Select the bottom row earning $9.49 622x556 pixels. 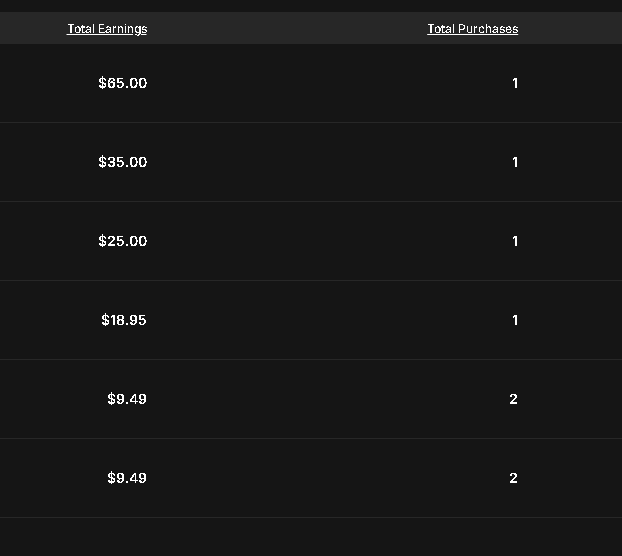click(310, 478)
